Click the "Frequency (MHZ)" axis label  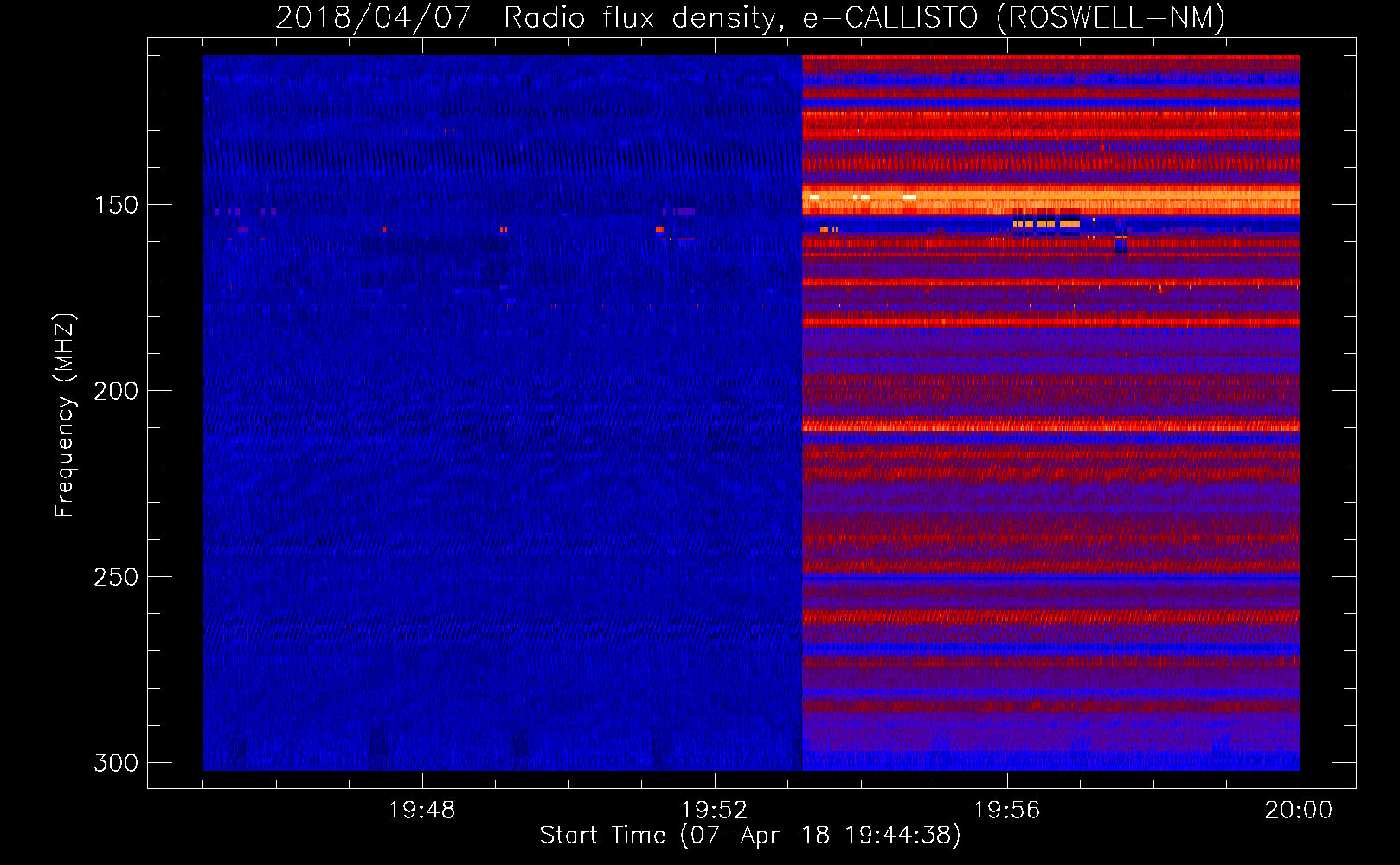65,414
